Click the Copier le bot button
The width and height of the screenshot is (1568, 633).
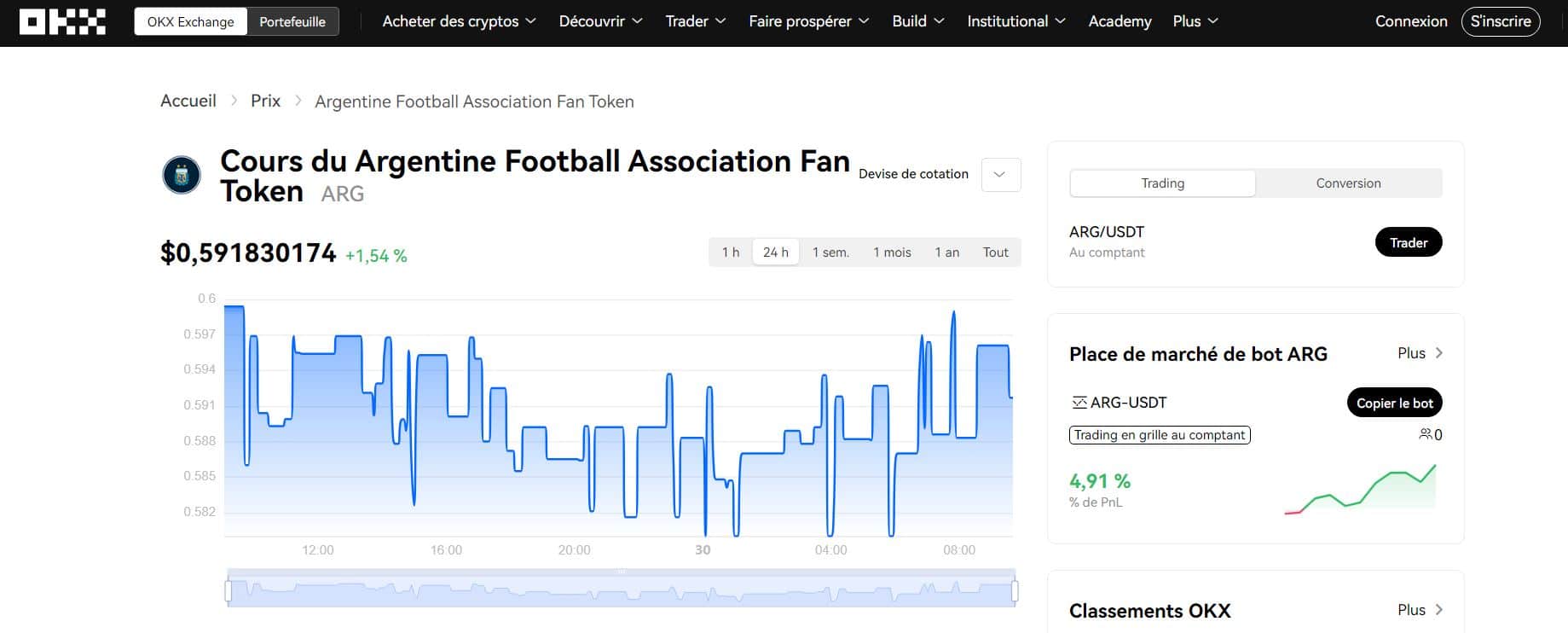point(1395,403)
